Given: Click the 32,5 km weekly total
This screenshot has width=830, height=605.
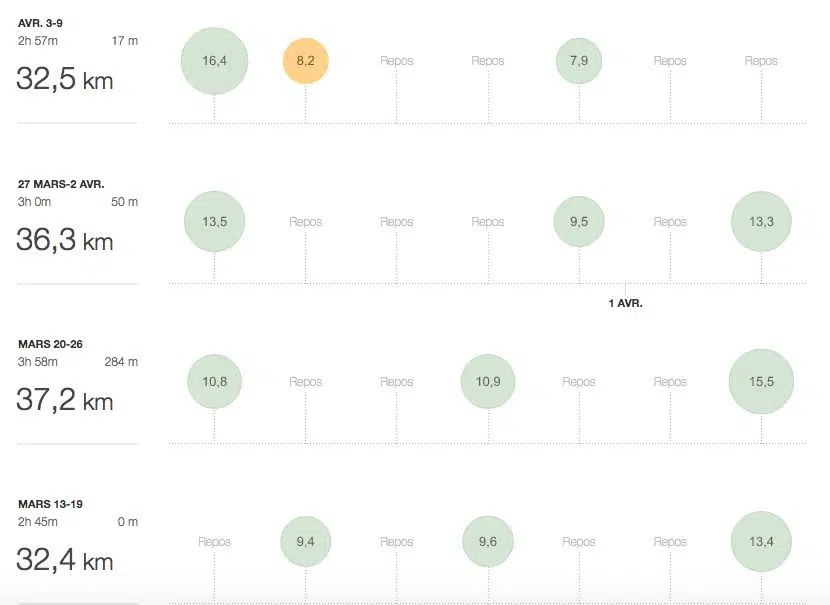Looking at the screenshot, I should click(65, 80).
